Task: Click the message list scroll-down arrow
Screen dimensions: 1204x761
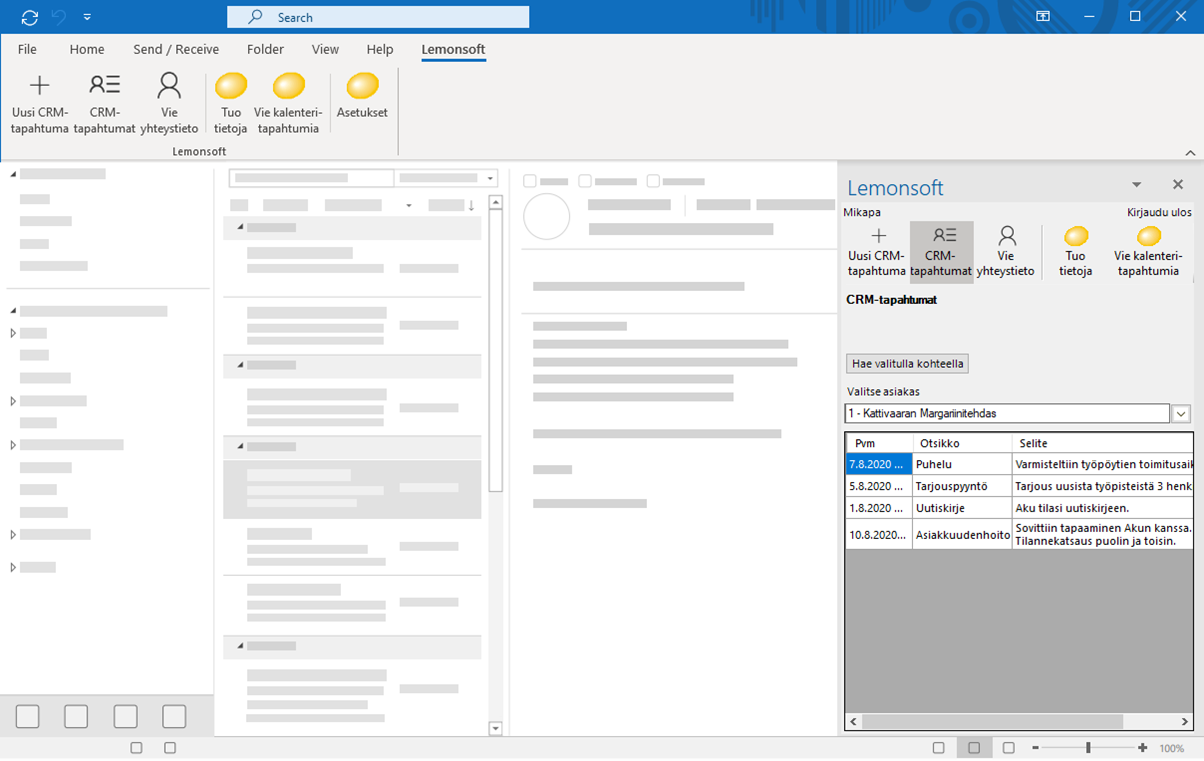Action: pos(495,729)
